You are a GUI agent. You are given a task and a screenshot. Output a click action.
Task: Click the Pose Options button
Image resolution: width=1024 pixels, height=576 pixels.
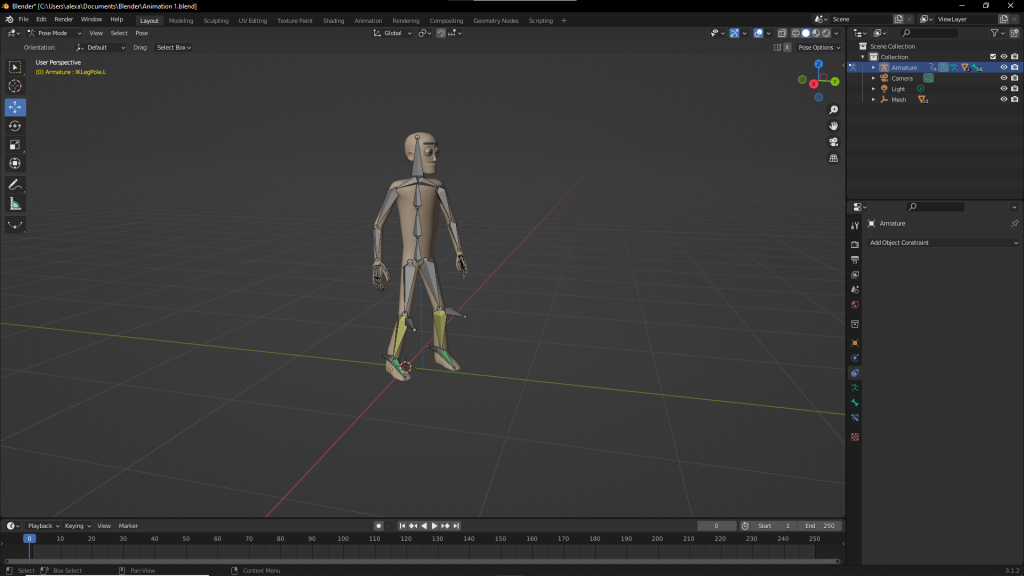[817, 47]
